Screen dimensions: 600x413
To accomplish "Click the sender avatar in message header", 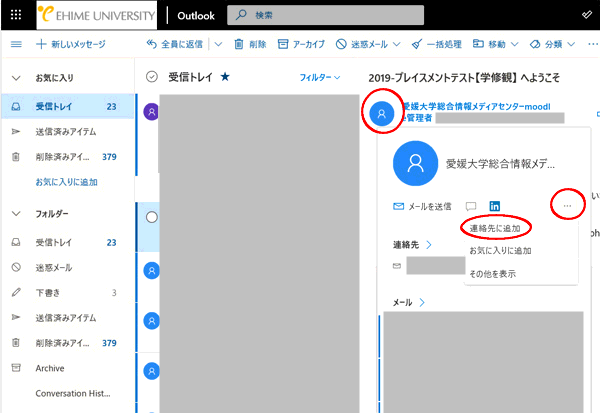I will pos(381,113).
